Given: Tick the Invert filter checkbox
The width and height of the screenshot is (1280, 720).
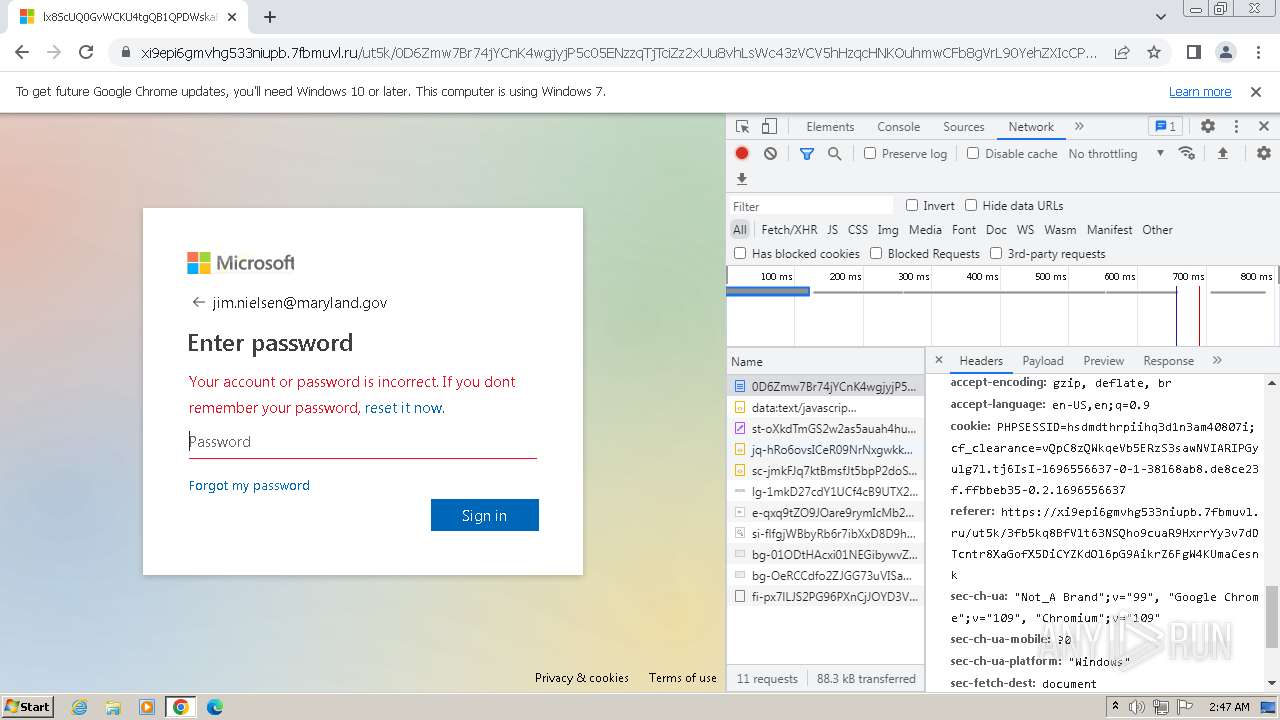Looking at the screenshot, I should pos(912,205).
